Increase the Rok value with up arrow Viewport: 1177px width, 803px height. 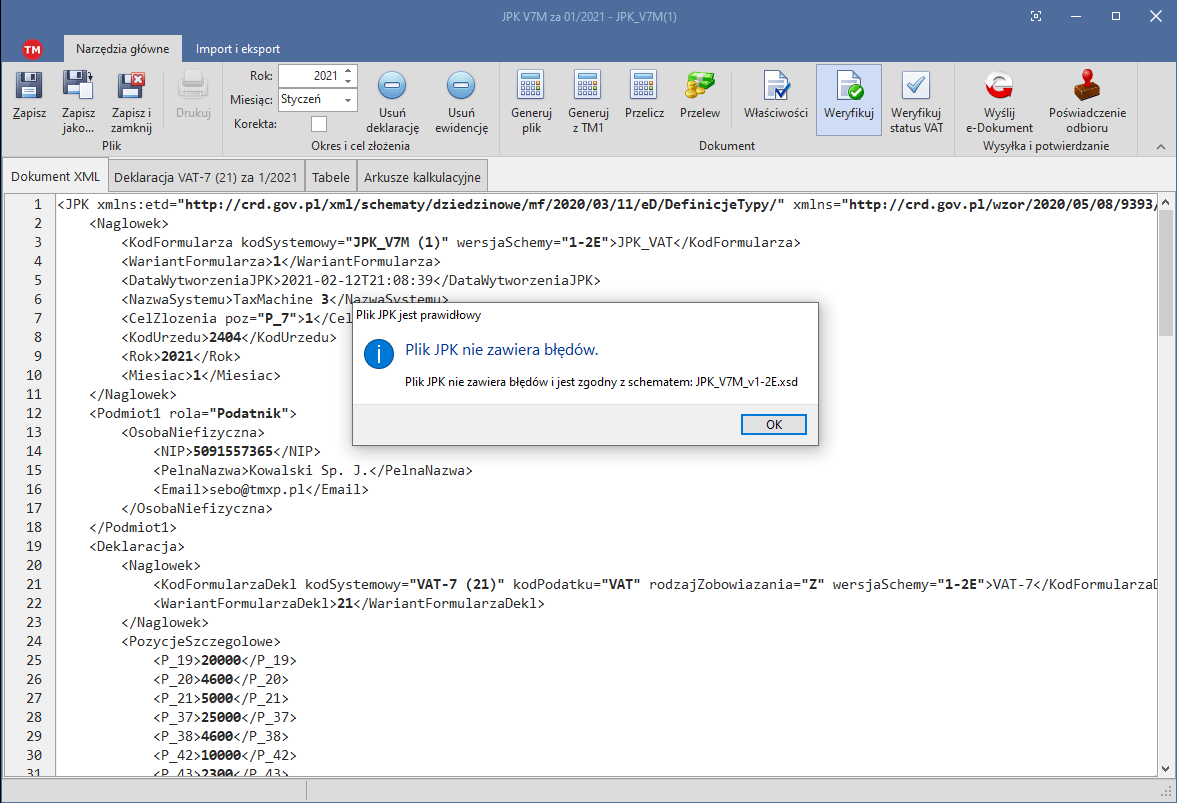tap(348, 71)
